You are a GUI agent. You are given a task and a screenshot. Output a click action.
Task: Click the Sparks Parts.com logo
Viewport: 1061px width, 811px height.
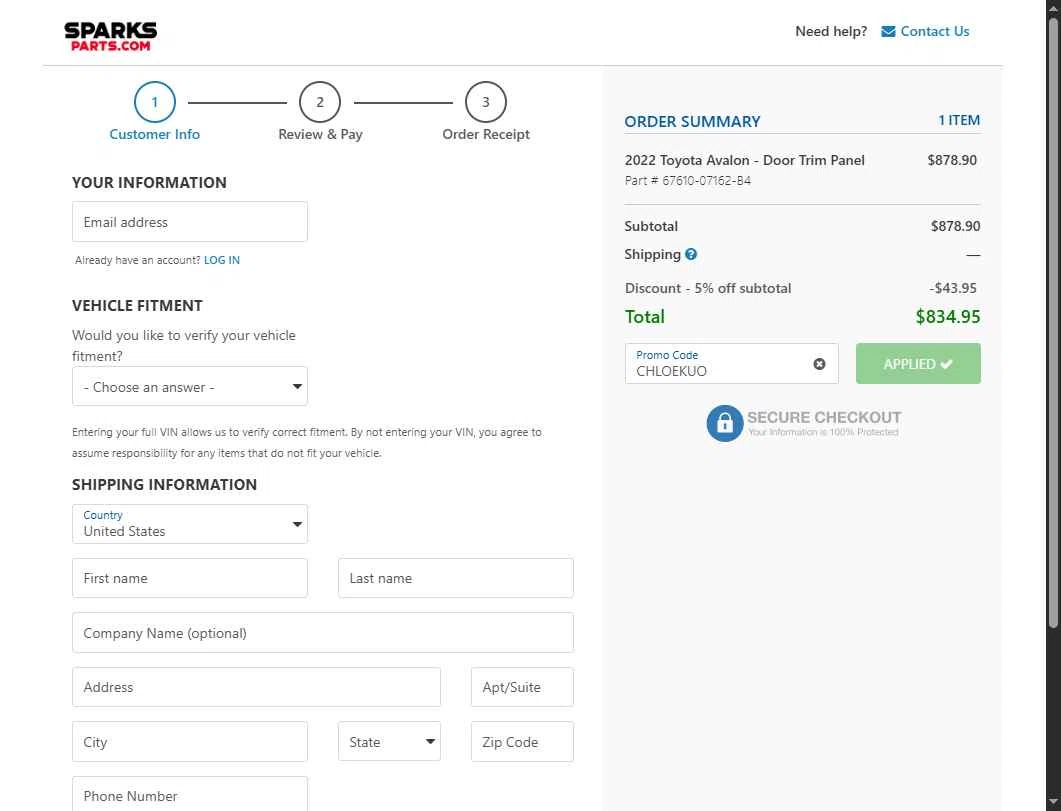pyautogui.click(x=110, y=37)
